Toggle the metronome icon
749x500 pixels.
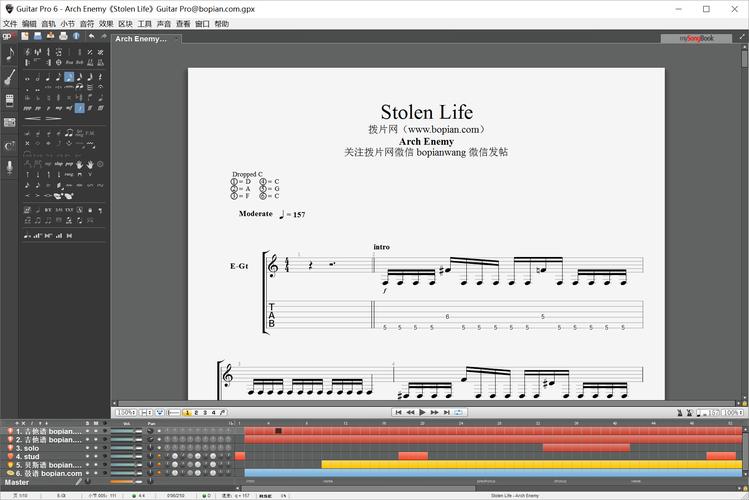(680, 413)
